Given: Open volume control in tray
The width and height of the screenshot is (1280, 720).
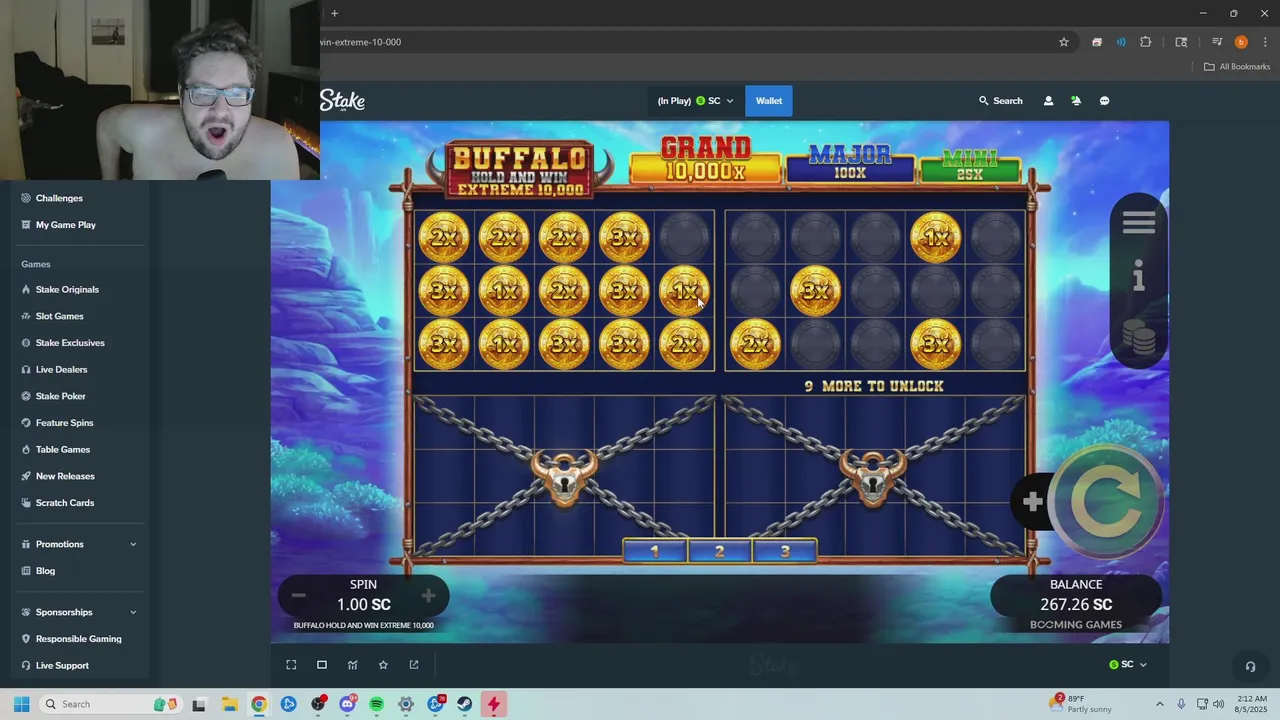Looking at the screenshot, I should point(1218,704).
